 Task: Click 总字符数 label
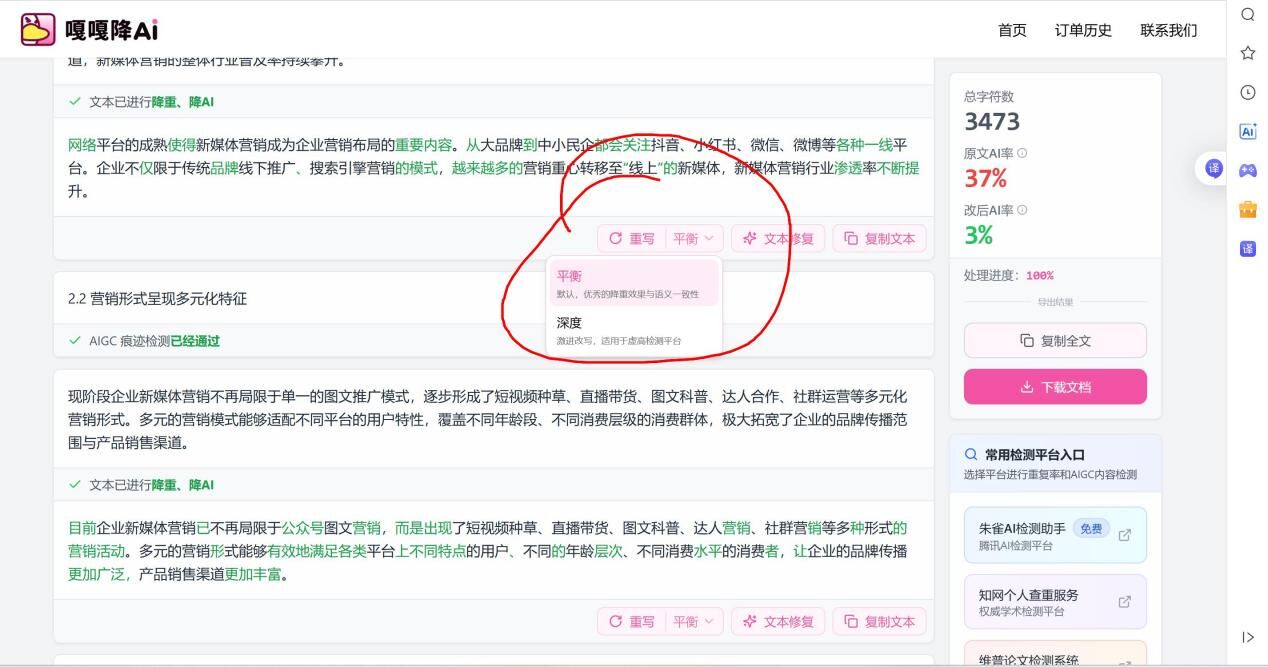click(x=989, y=97)
